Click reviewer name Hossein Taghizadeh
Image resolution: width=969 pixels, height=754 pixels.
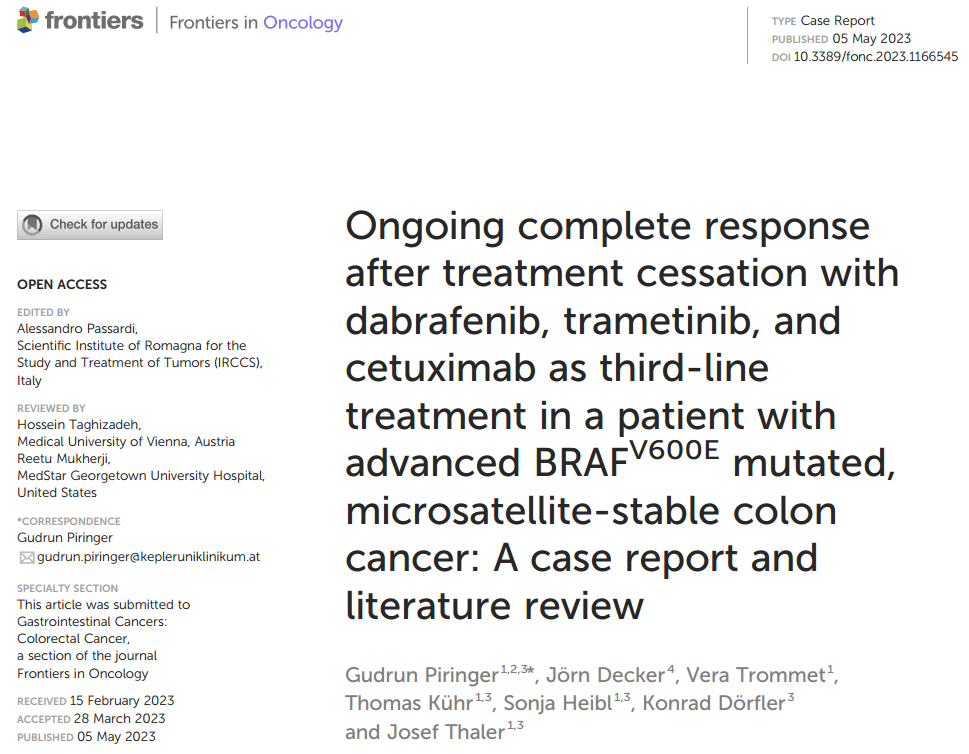point(75,425)
